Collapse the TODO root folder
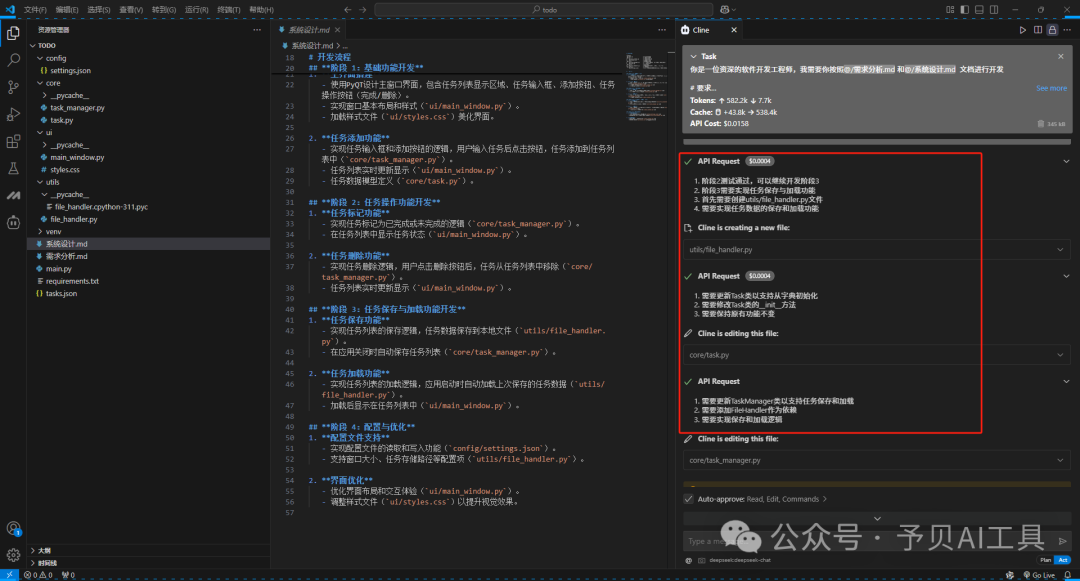1080x581 pixels. click(x=32, y=45)
